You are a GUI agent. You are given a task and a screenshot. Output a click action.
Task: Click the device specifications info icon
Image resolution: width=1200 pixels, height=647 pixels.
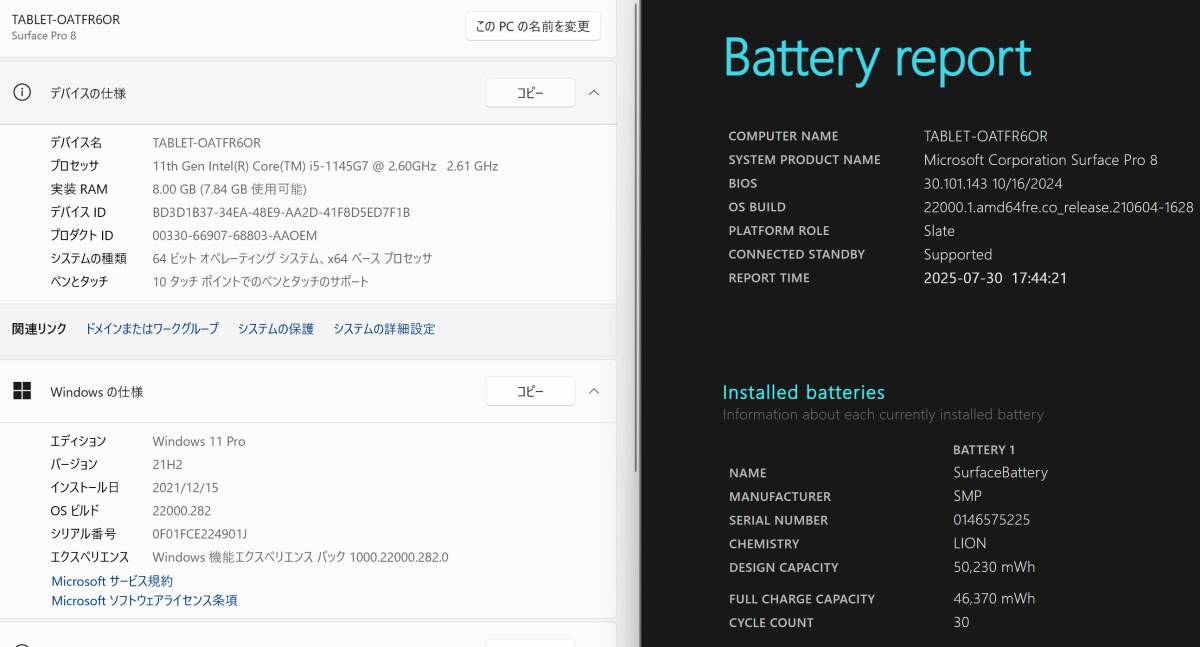tap(22, 93)
